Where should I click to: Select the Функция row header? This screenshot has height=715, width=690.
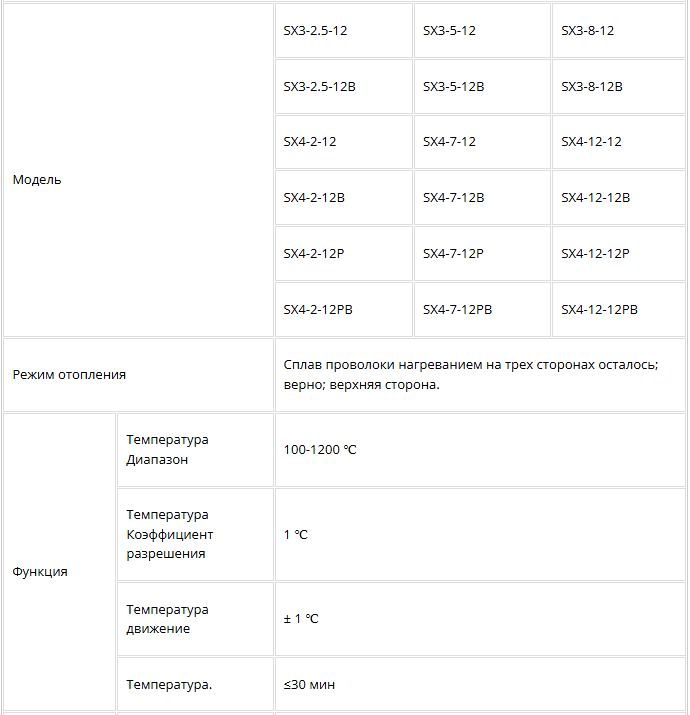(40, 572)
